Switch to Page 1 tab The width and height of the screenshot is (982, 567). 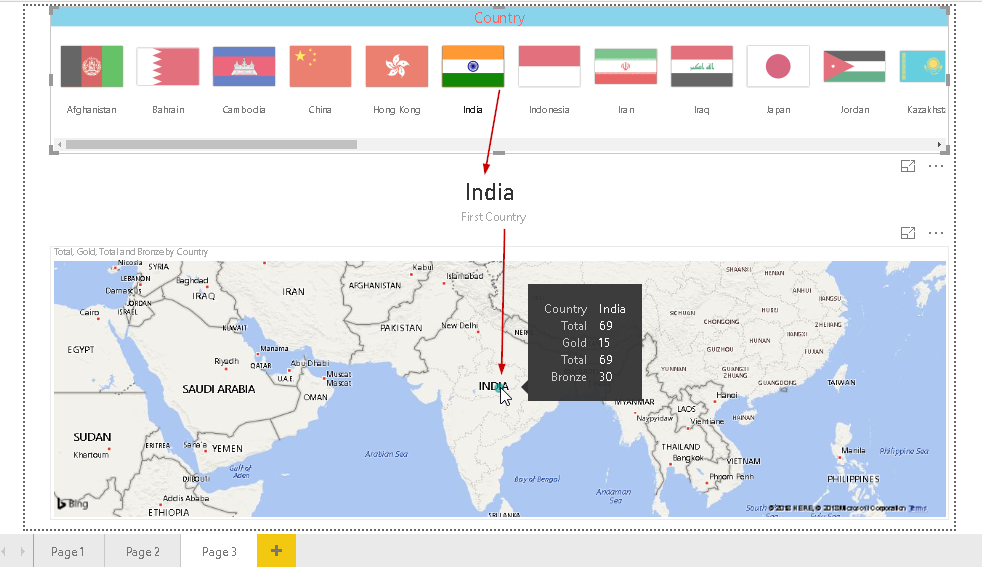point(68,551)
